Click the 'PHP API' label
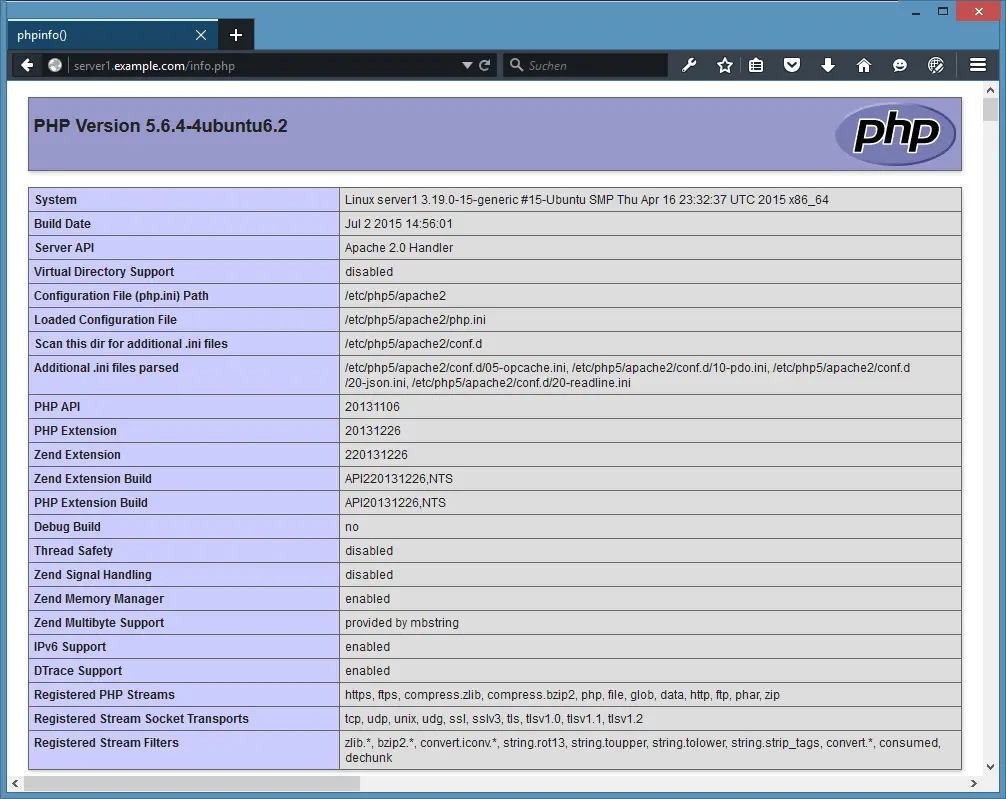Viewport: 1006px width, 799px height. [57, 407]
